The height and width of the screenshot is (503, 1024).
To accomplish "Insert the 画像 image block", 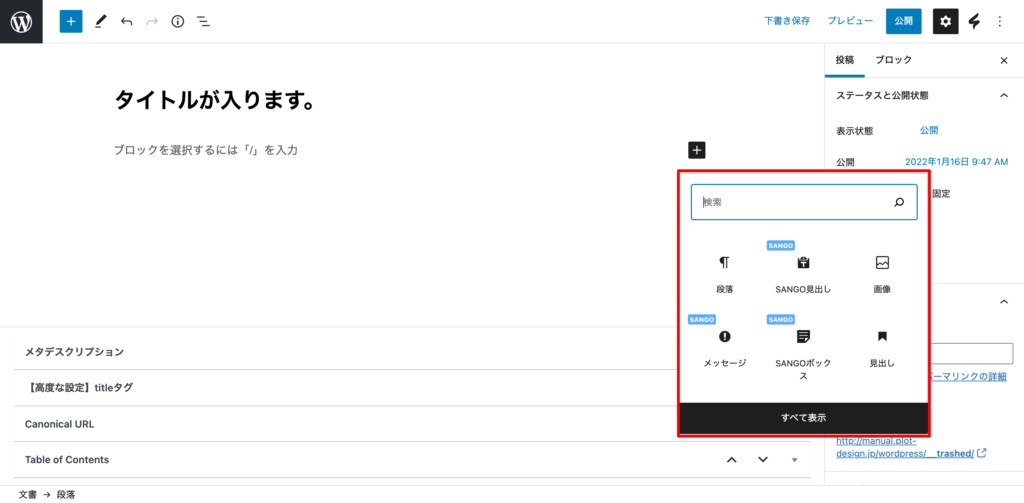I will [881, 273].
